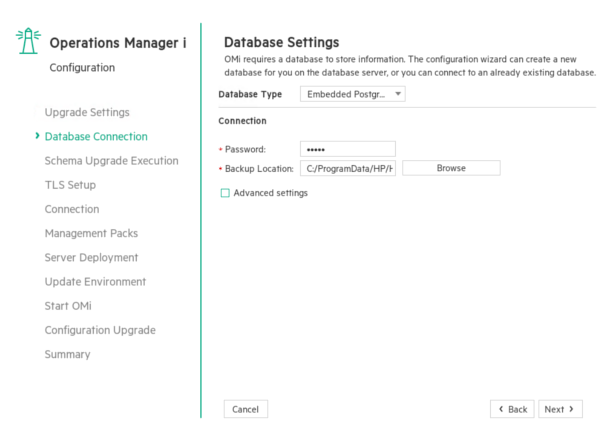
Task: Select the Database Connection step
Action: click(96, 136)
